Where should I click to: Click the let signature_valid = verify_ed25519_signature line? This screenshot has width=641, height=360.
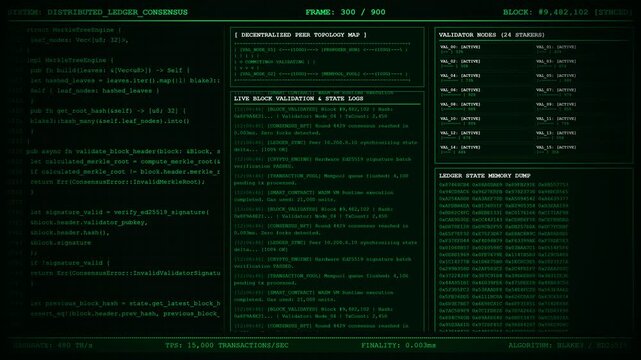coord(120,212)
